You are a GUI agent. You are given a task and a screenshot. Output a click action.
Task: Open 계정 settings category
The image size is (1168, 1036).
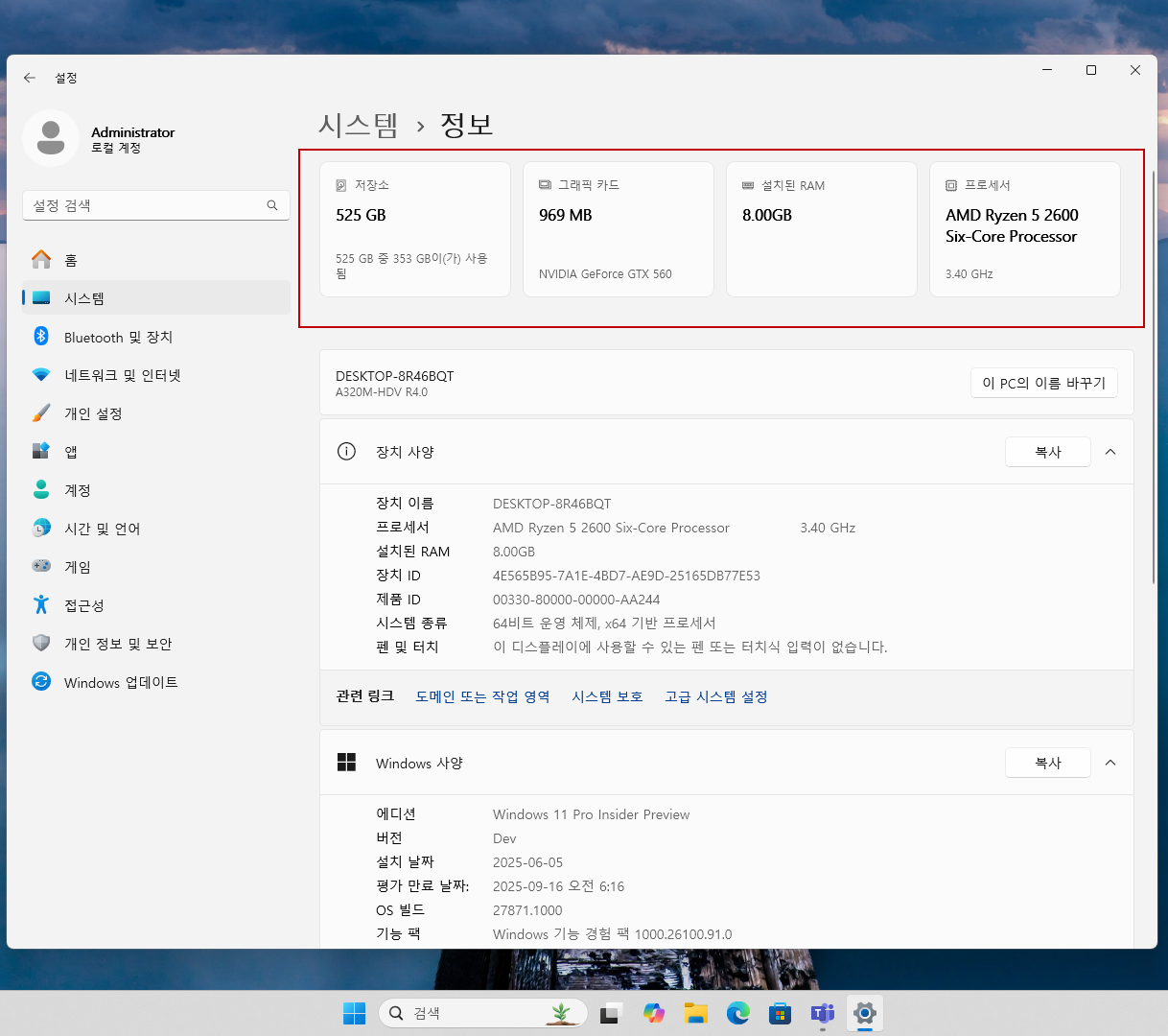[156, 490]
